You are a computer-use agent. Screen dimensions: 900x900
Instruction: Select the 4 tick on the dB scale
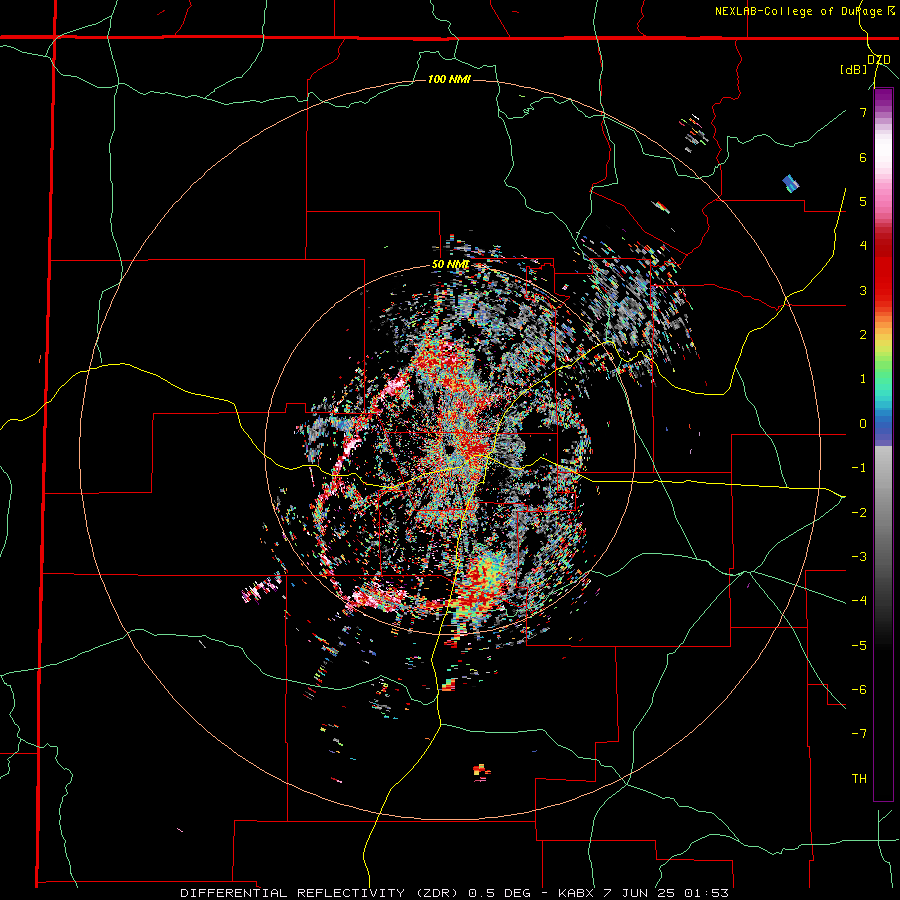click(863, 246)
